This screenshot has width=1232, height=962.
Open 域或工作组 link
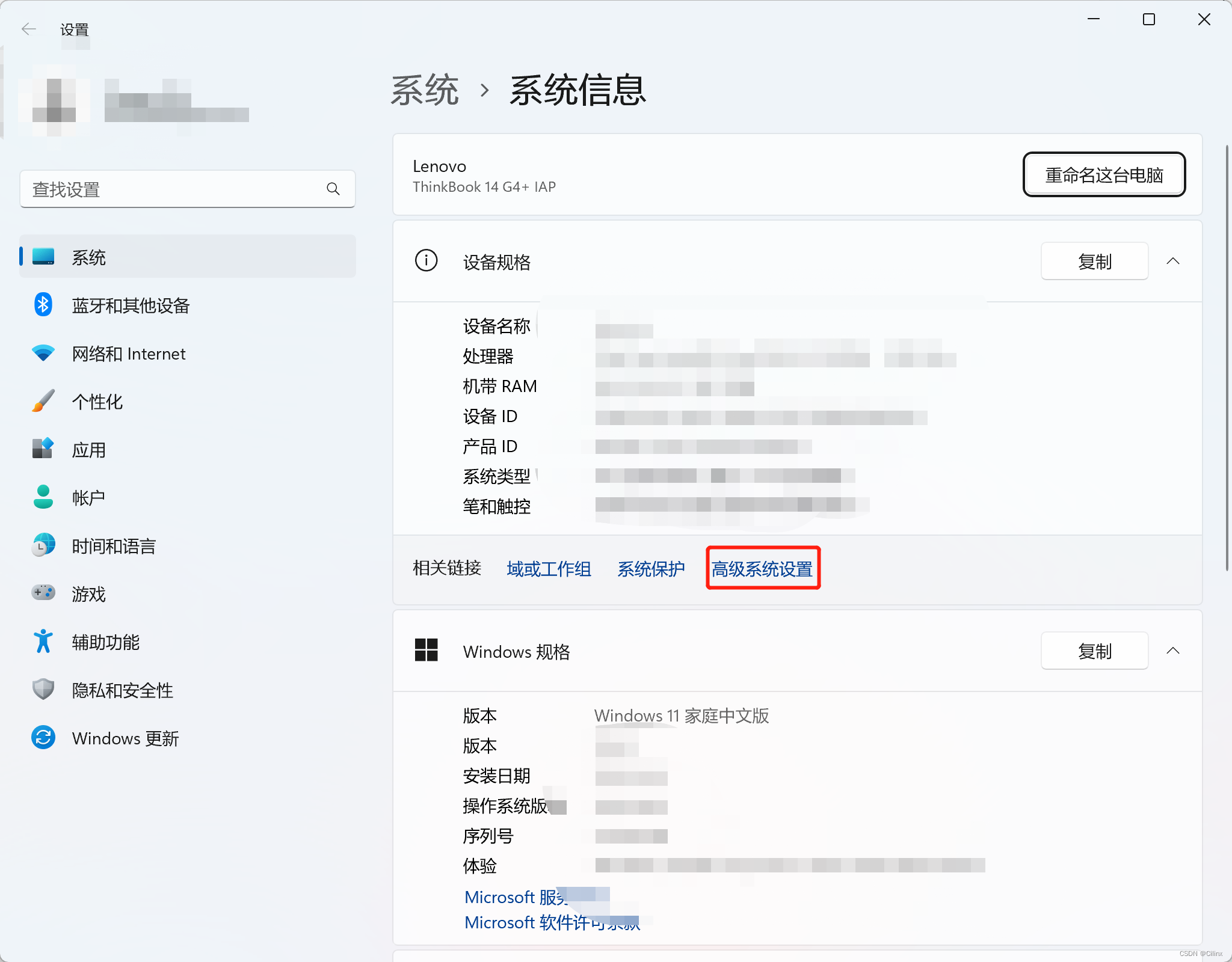(549, 569)
